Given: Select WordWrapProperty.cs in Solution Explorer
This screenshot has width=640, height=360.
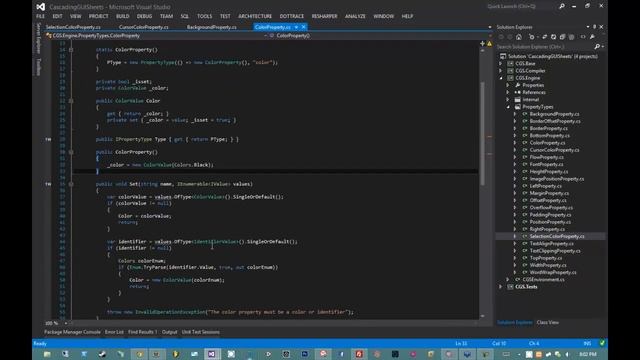Looking at the screenshot, I should point(553,273).
